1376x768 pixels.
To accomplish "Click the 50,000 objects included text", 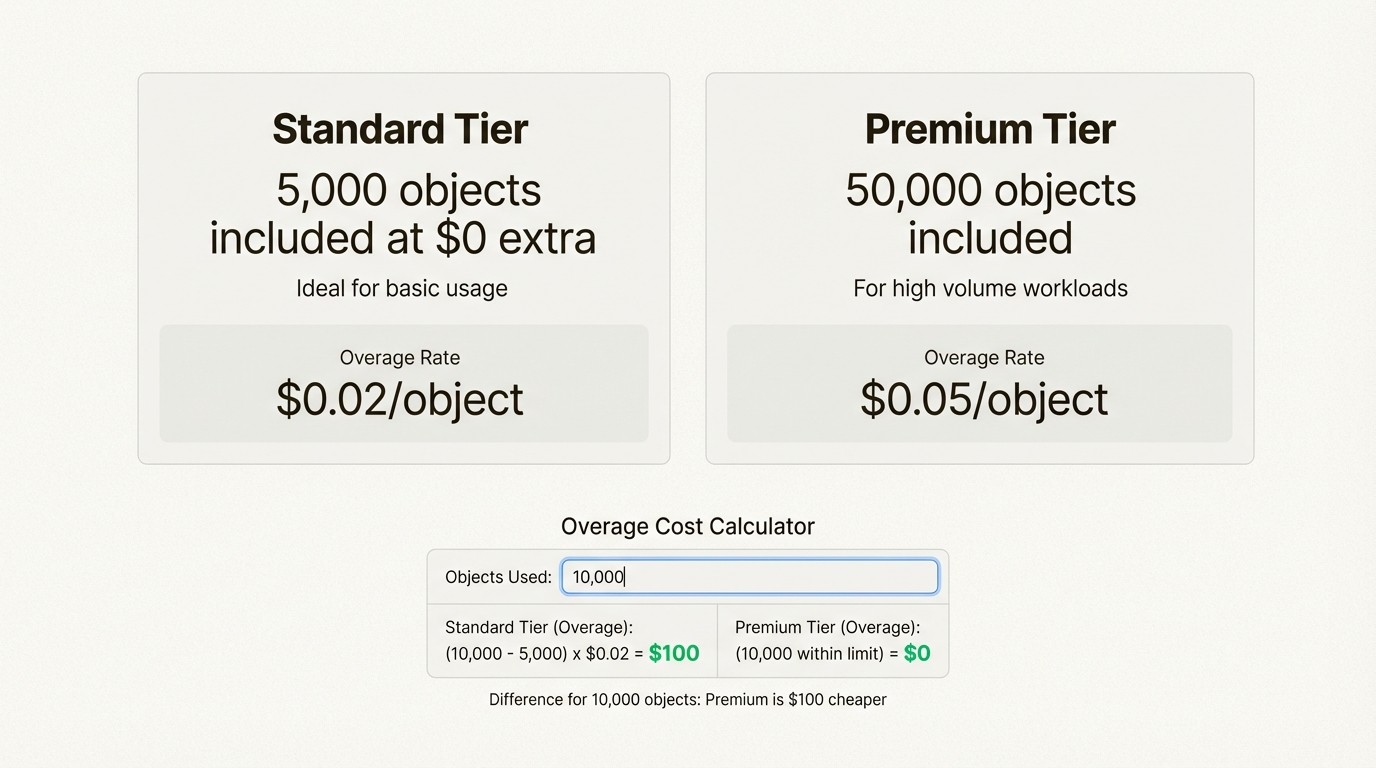I will pyautogui.click(x=989, y=214).
